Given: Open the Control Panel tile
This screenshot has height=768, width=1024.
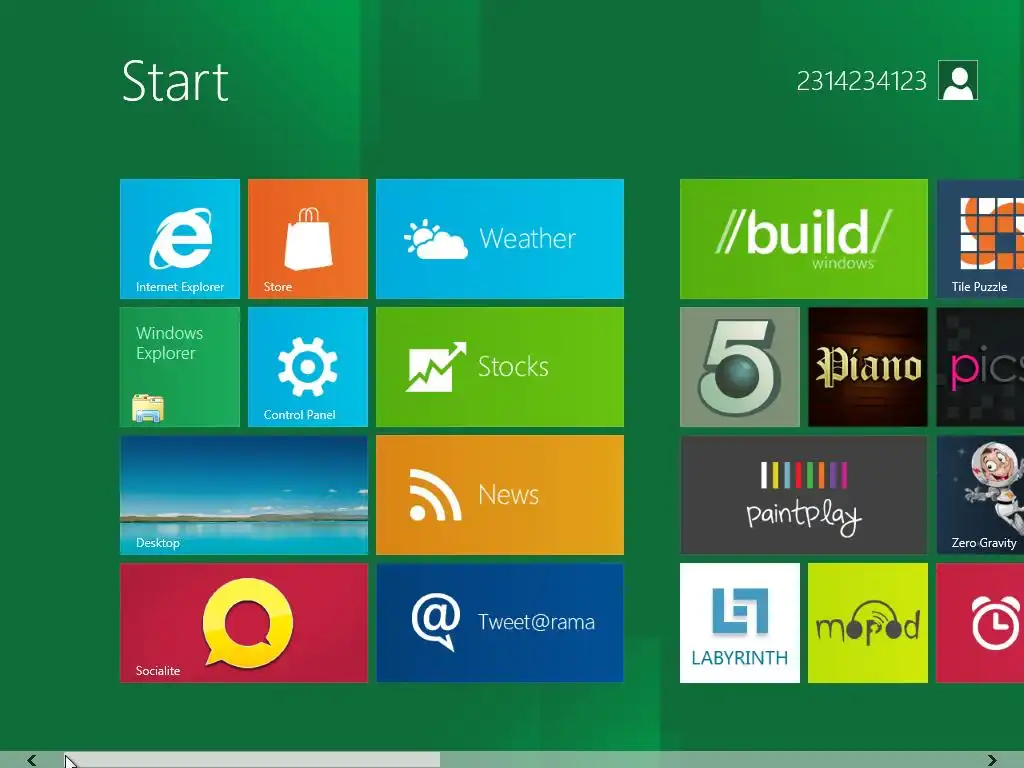Looking at the screenshot, I should (x=308, y=366).
